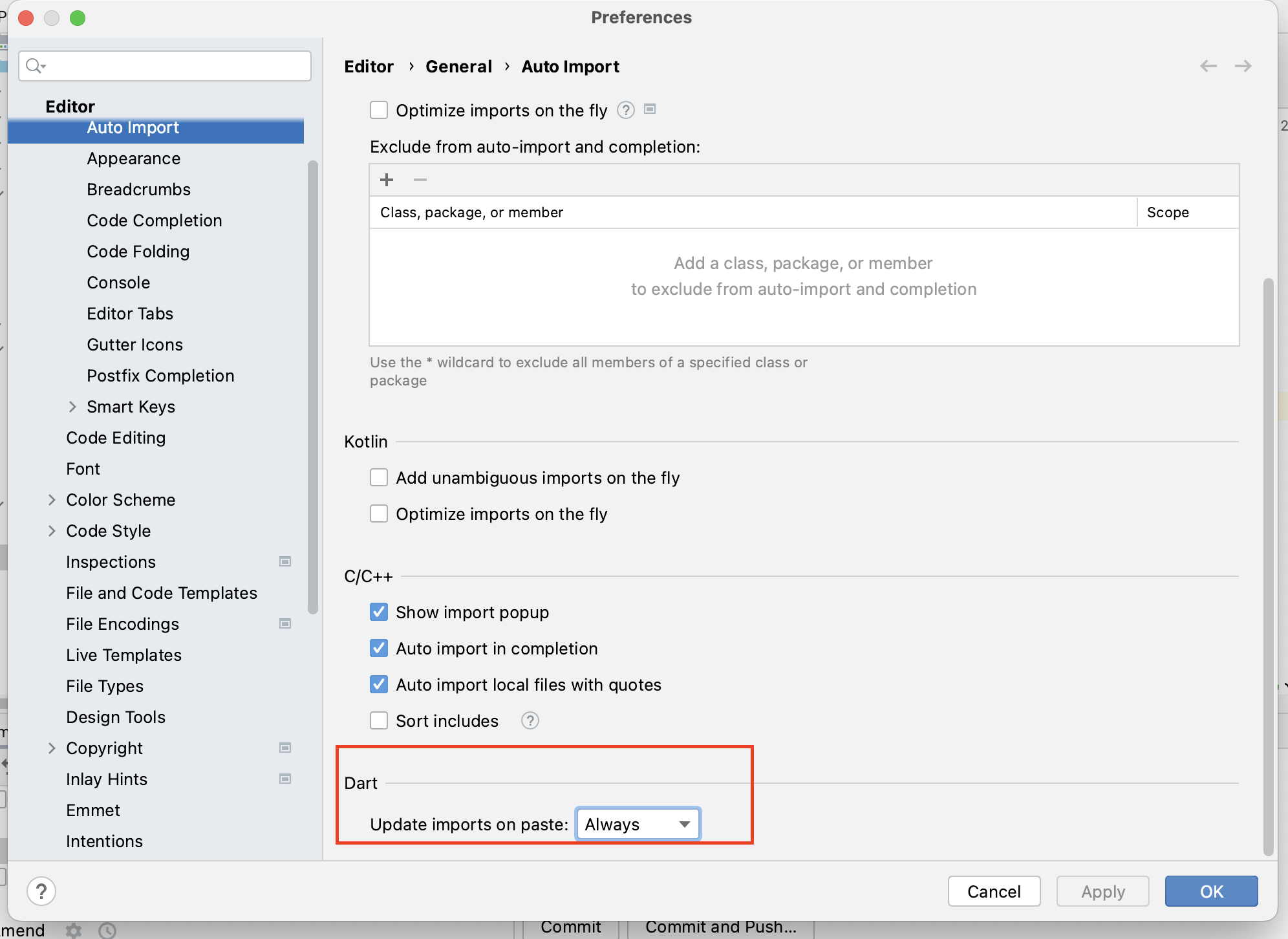Open the Code Completion settings page

(154, 221)
